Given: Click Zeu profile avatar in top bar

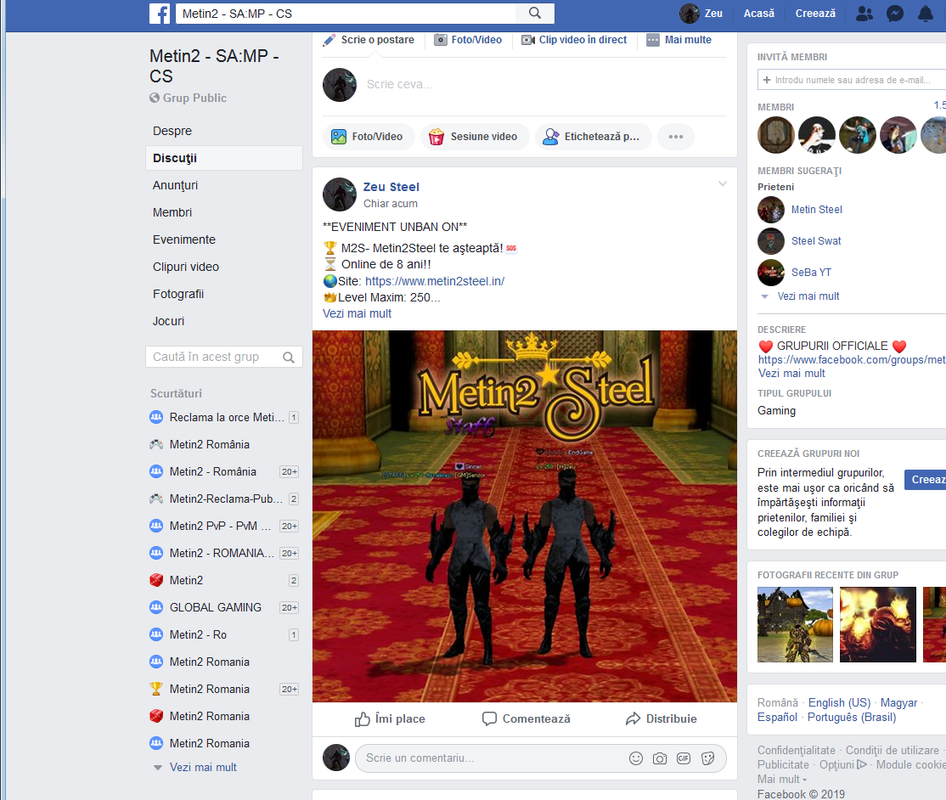Looking at the screenshot, I should [x=689, y=13].
